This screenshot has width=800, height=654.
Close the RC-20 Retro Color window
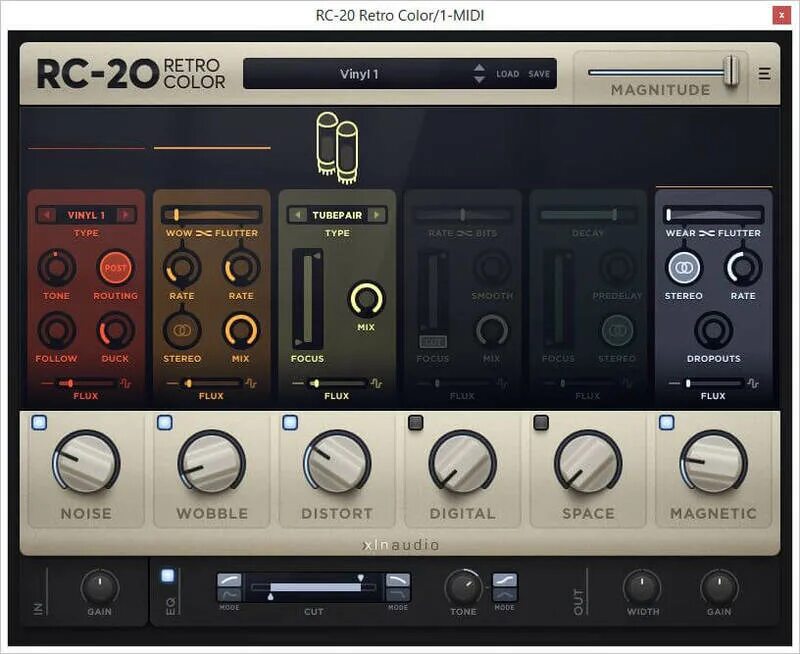(781, 15)
